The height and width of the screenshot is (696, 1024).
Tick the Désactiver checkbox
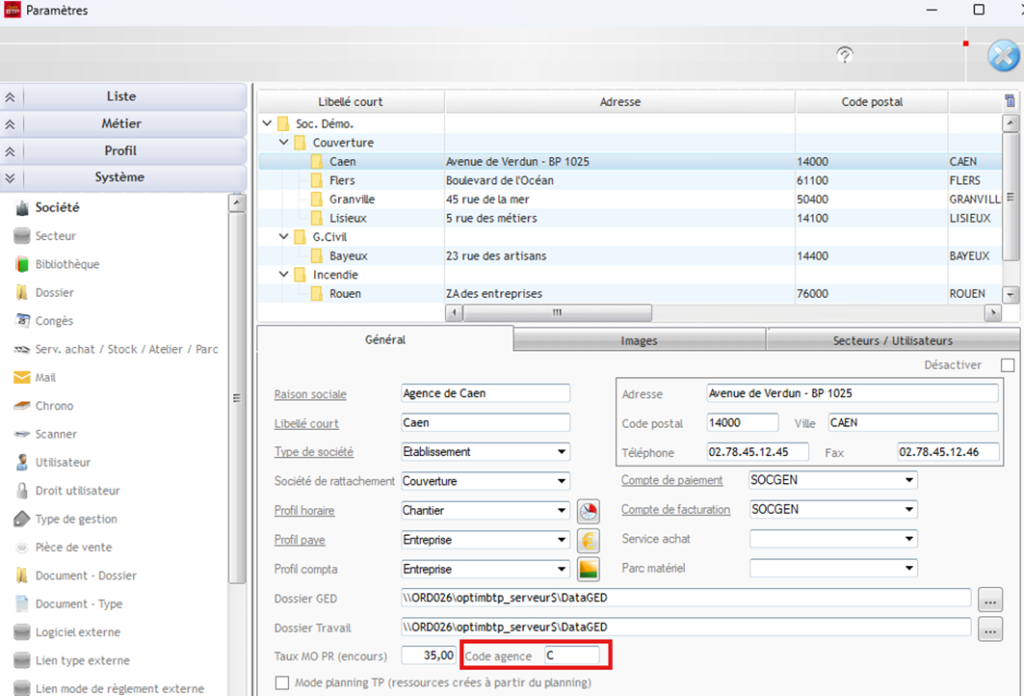point(1007,366)
